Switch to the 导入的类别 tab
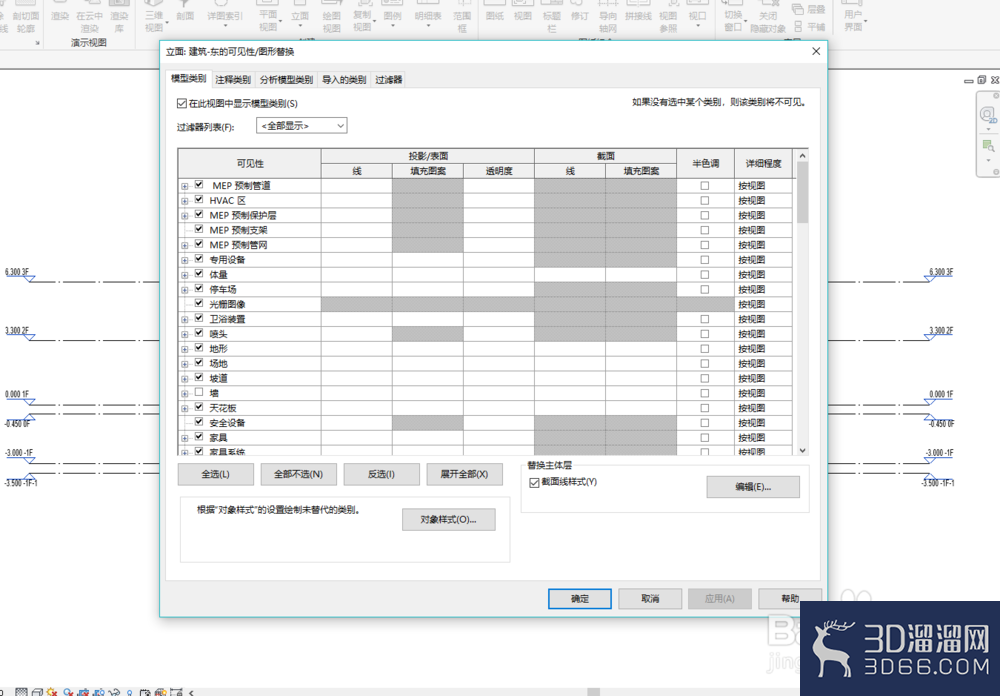 344,80
